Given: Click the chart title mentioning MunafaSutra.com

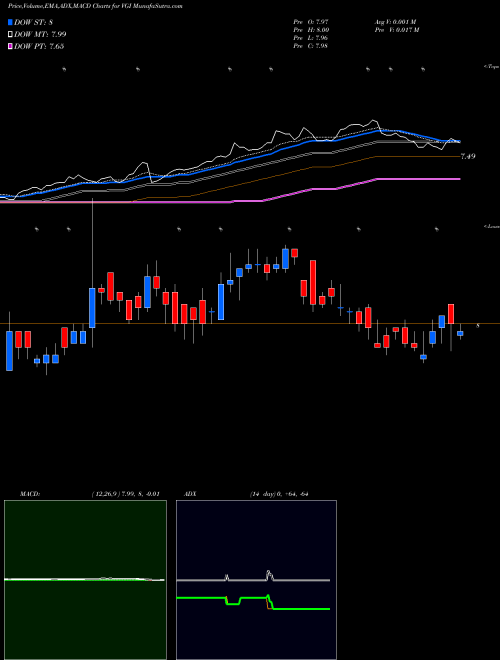Looking at the screenshot, I should coord(95,7).
